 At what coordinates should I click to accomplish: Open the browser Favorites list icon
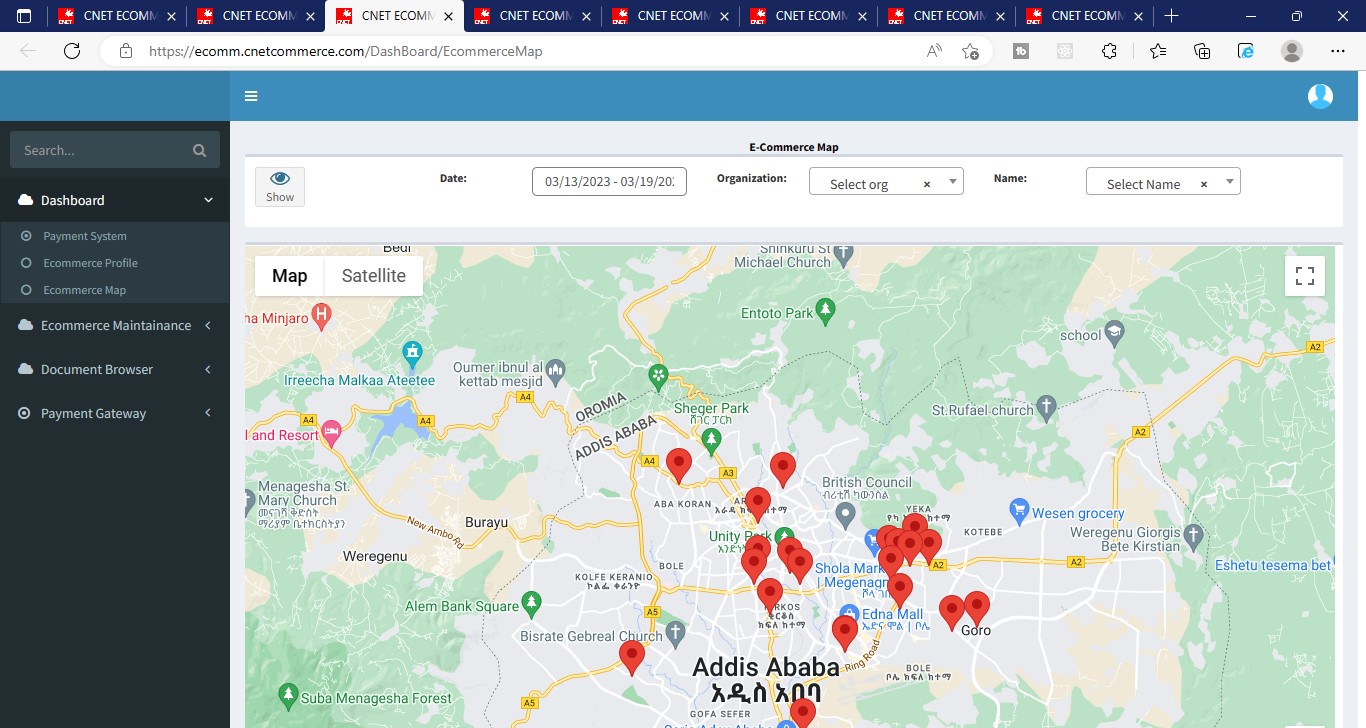1158,51
